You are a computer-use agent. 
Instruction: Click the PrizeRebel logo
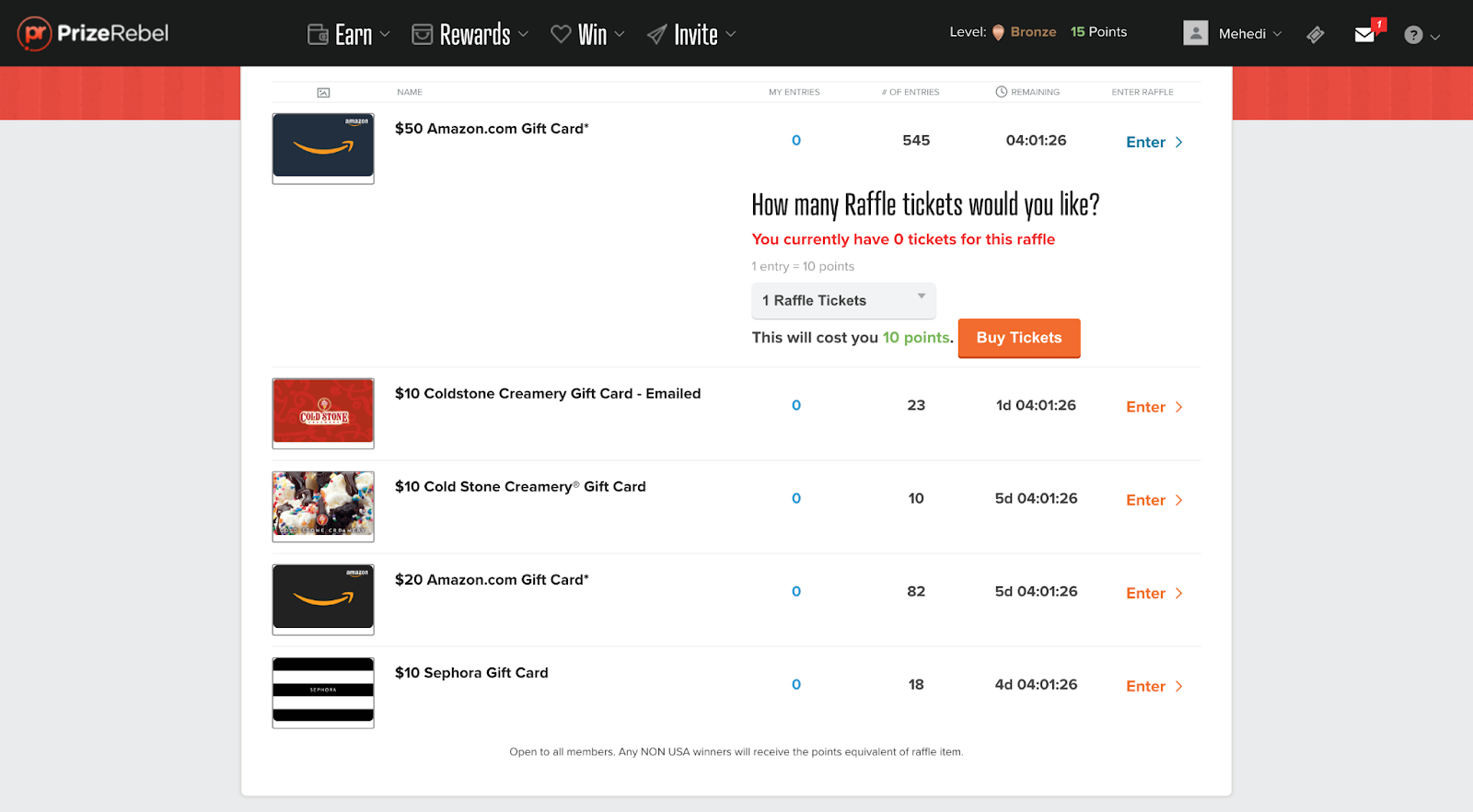click(93, 34)
